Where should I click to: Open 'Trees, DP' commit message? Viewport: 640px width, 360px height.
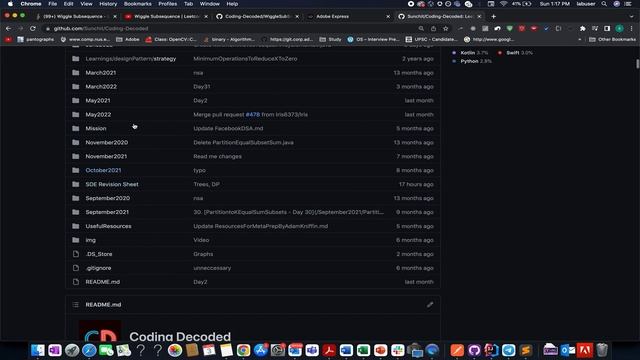[207, 184]
